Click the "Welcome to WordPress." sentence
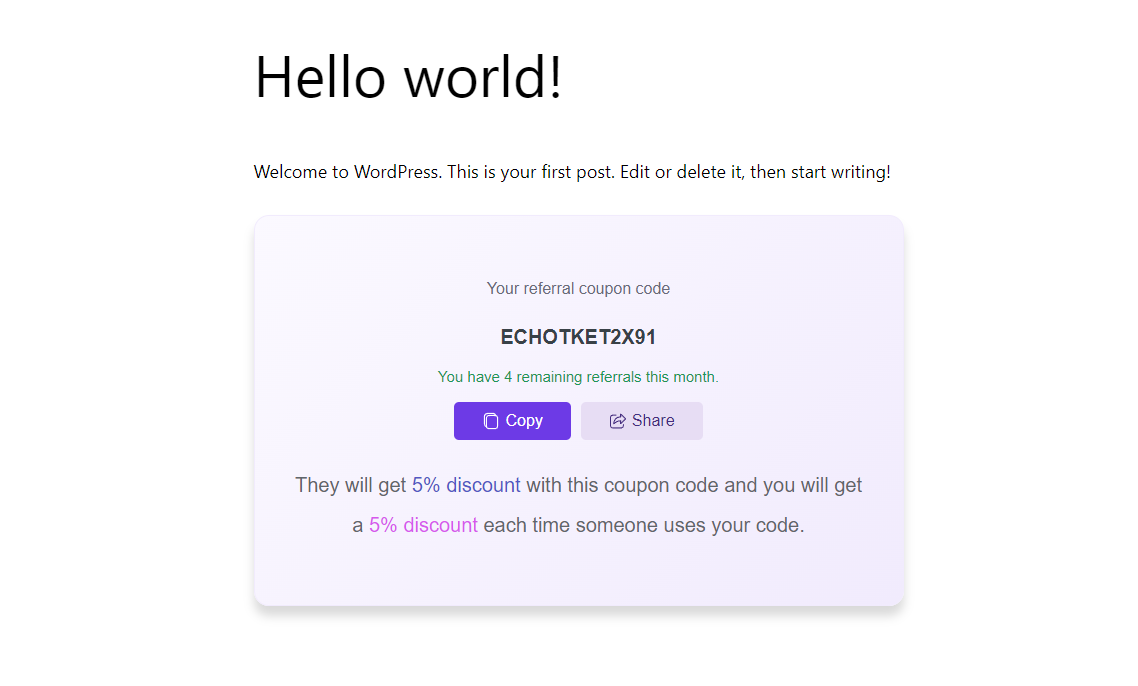 pyautogui.click(x=347, y=172)
